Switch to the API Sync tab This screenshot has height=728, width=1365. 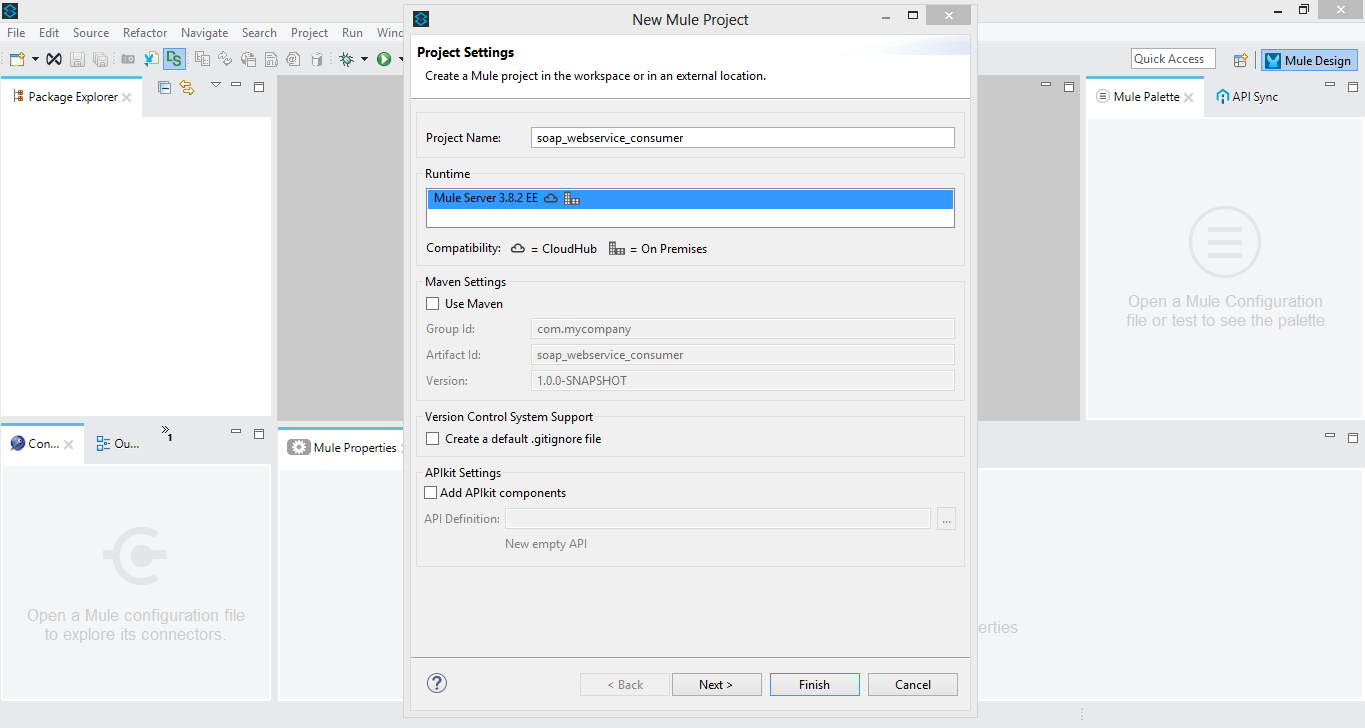pyautogui.click(x=1247, y=97)
